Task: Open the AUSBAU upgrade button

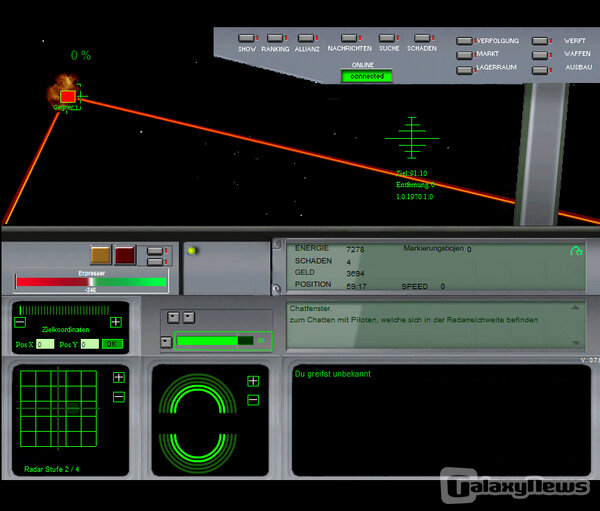Action: [x=540, y=70]
